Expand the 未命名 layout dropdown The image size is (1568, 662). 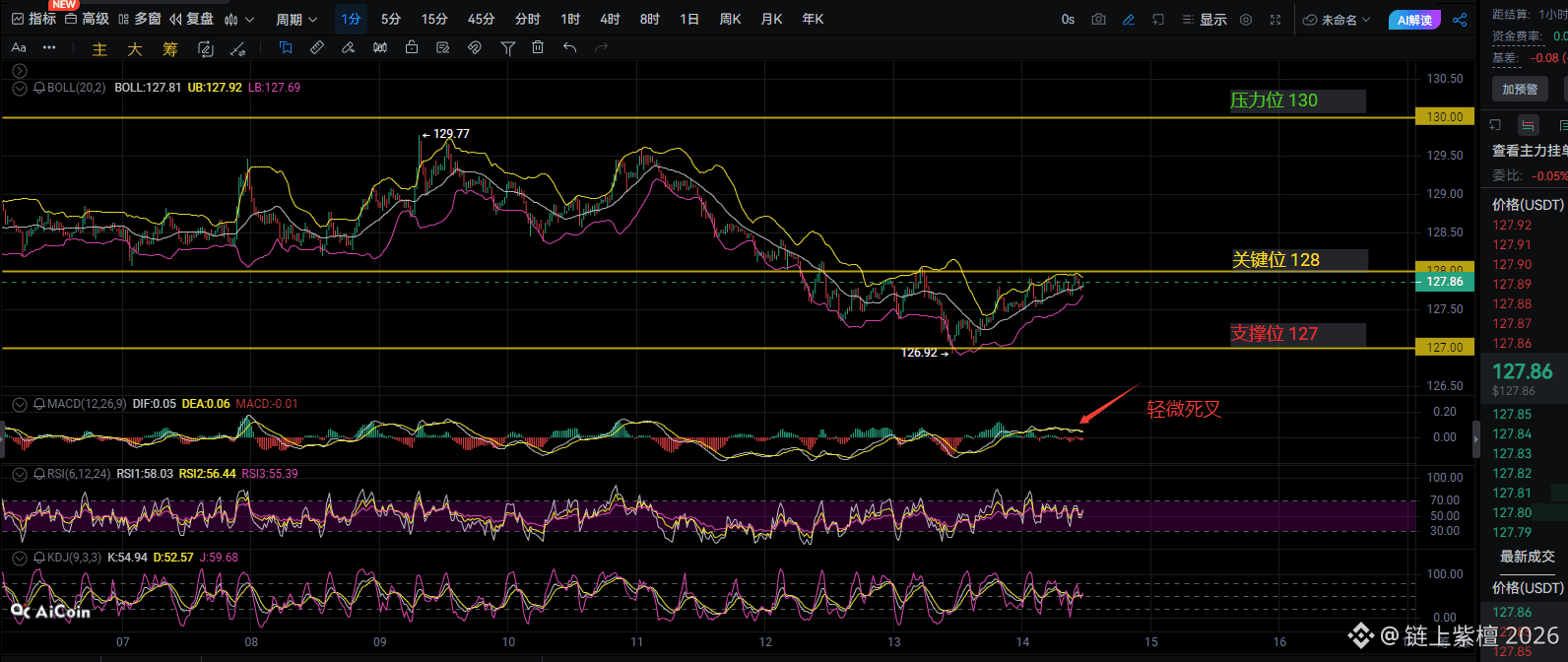[1337, 20]
